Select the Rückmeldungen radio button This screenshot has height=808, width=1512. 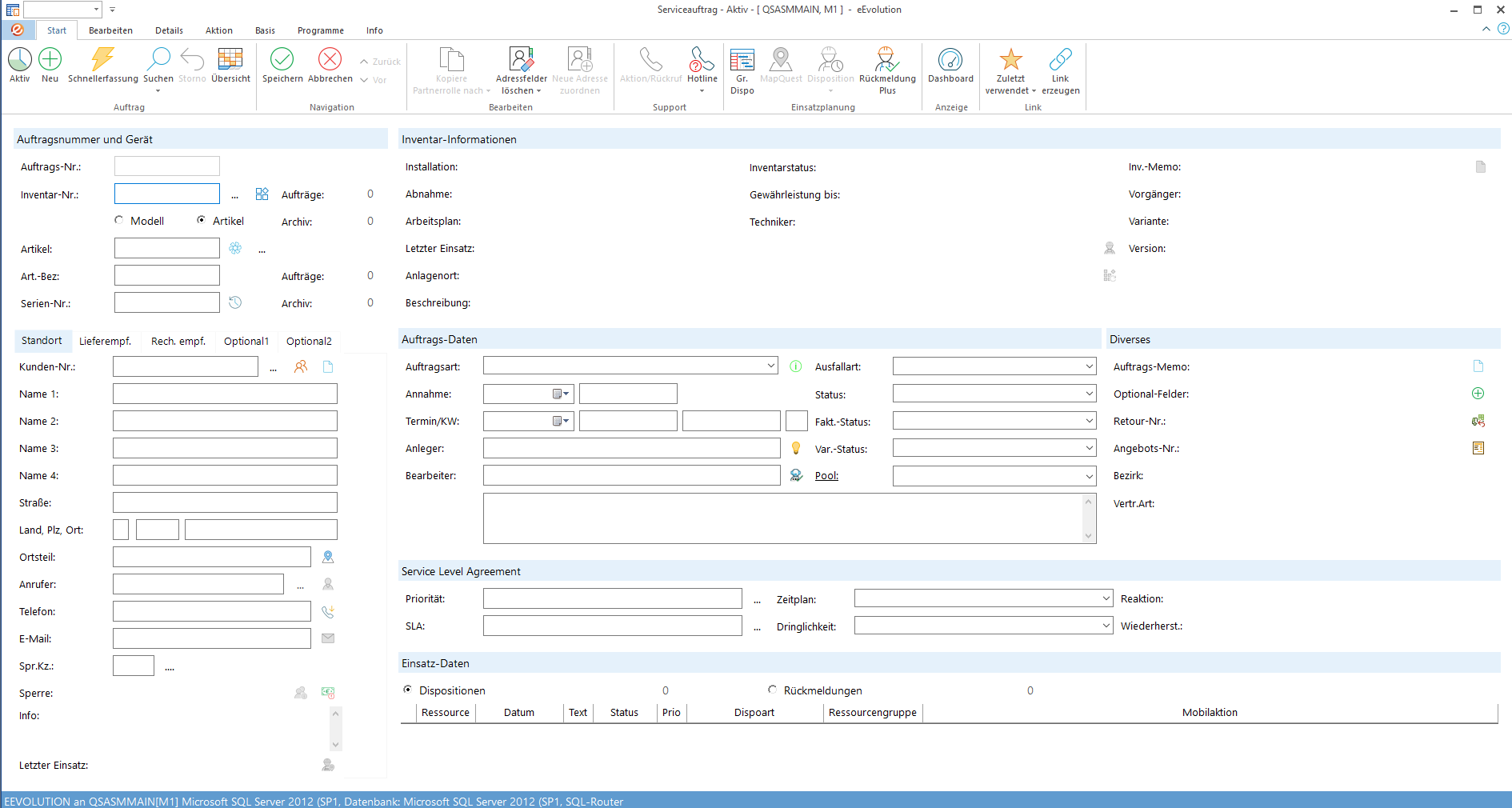773,690
